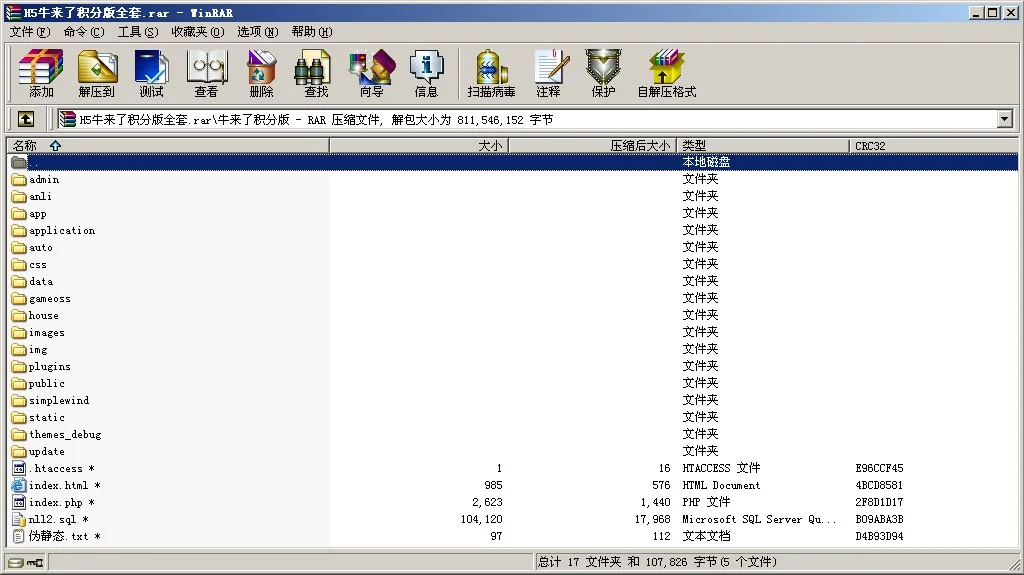The height and width of the screenshot is (575, 1024).
Task: Click the Delete (删除) toolbar icon
Action: [x=261, y=73]
